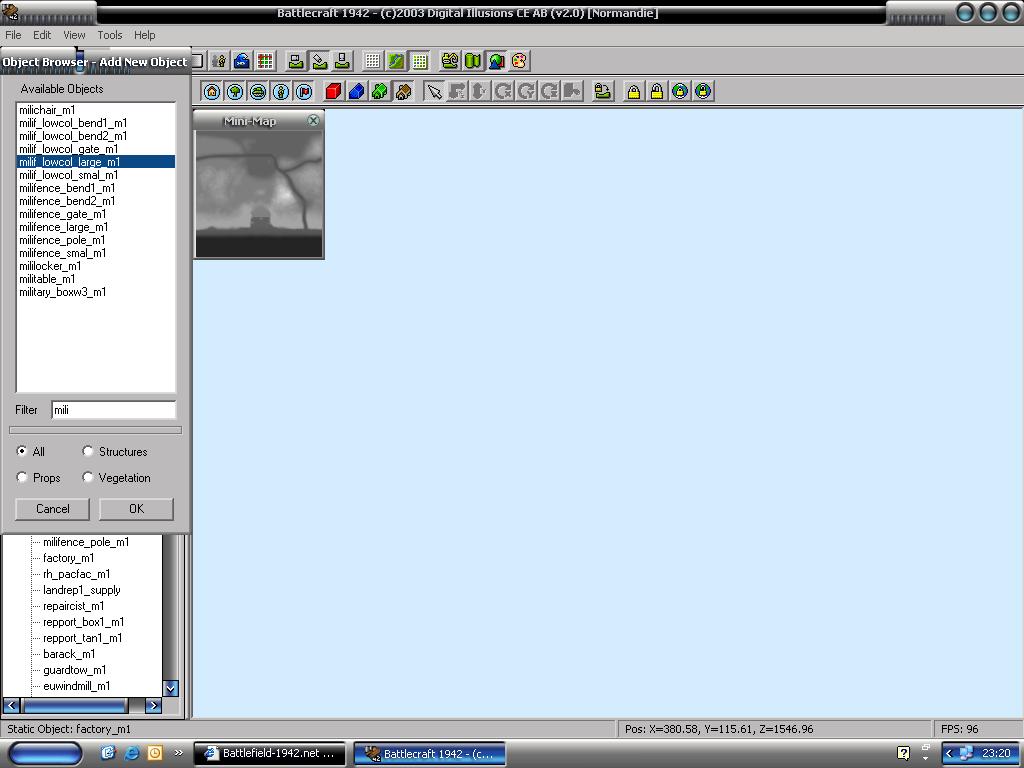Select the green sphere and cone icon
The height and width of the screenshot is (768, 1024).
click(x=496, y=61)
